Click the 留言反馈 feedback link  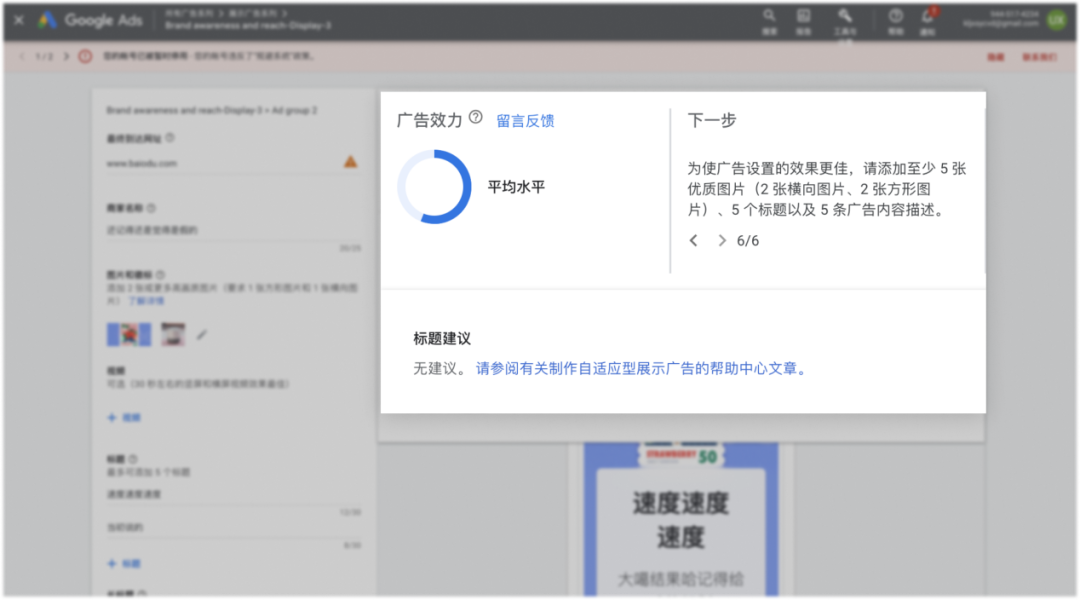[525, 121]
